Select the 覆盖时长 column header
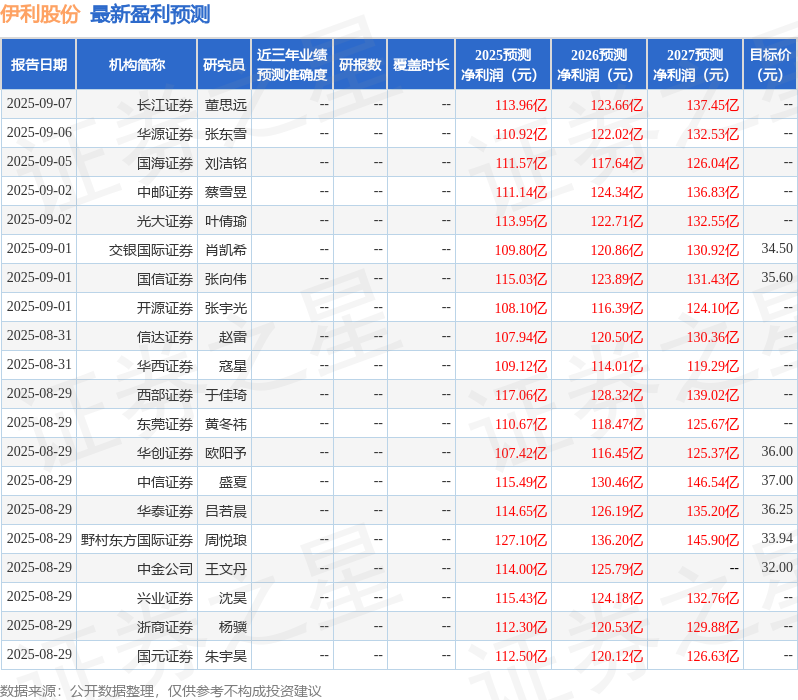 (421, 65)
